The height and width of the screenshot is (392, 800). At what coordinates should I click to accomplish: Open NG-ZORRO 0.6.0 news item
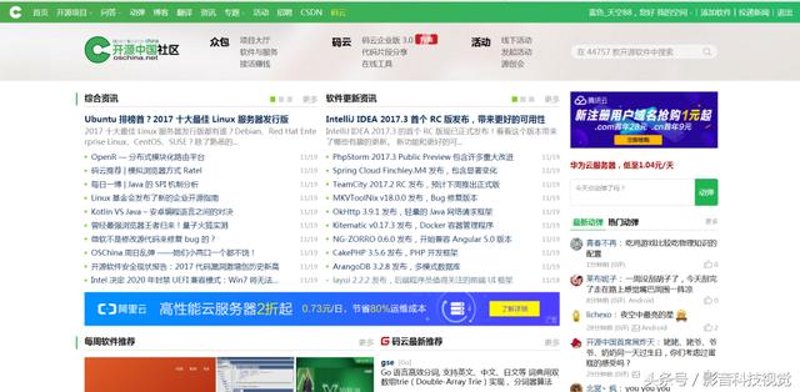tap(422, 239)
